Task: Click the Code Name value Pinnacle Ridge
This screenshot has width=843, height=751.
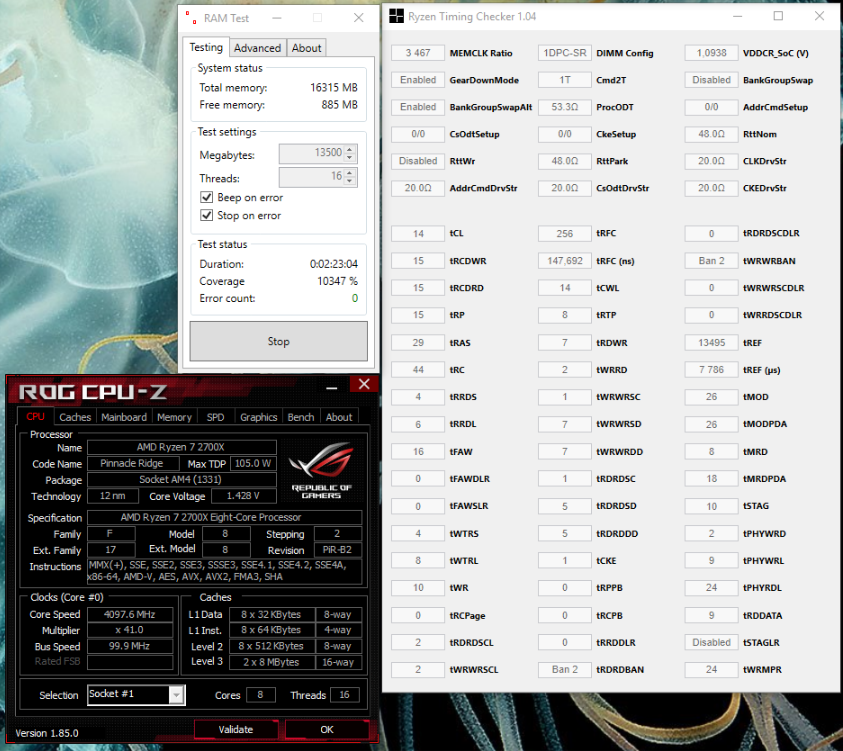Action: [132, 463]
